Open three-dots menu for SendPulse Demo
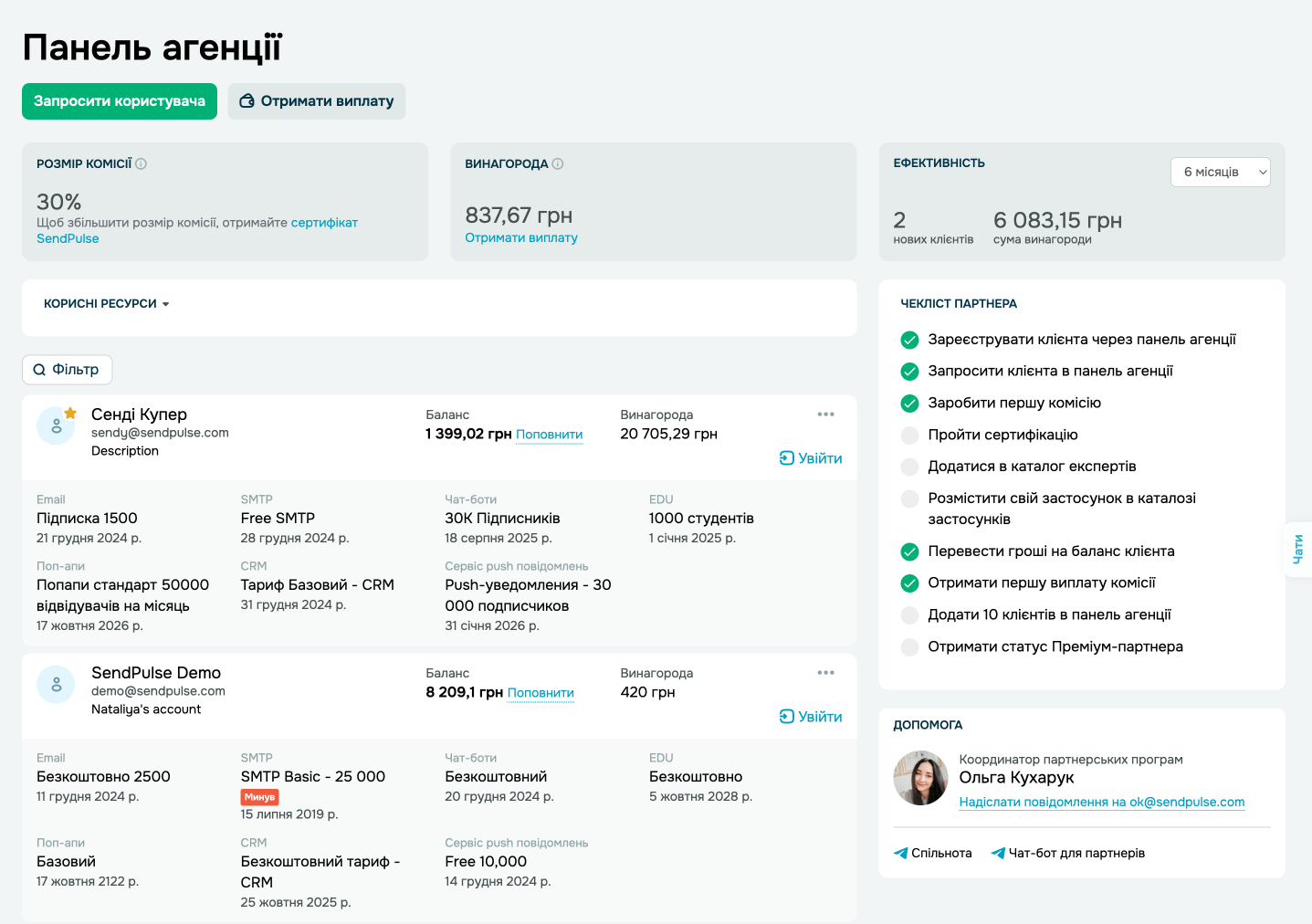Image resolution: width=1312 pixels, height=924 pixels. point(825,673)
